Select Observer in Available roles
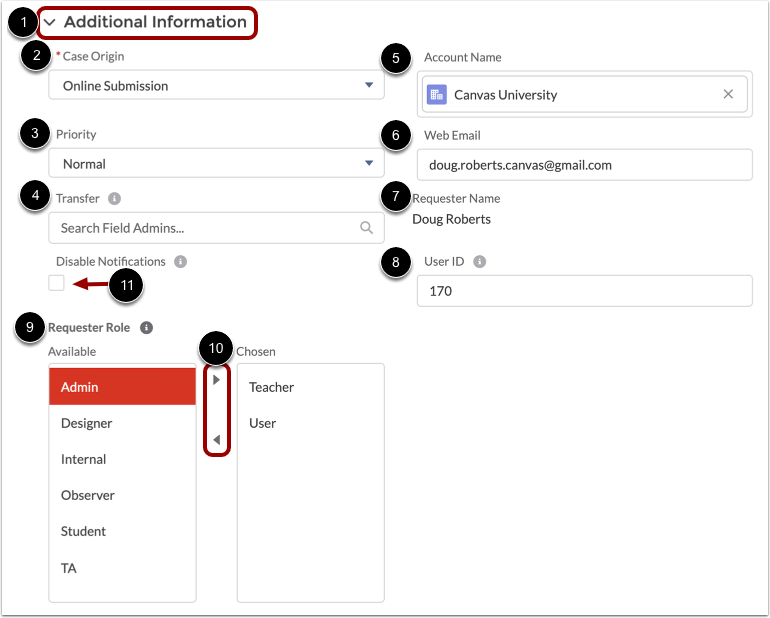 coord(122,495)
